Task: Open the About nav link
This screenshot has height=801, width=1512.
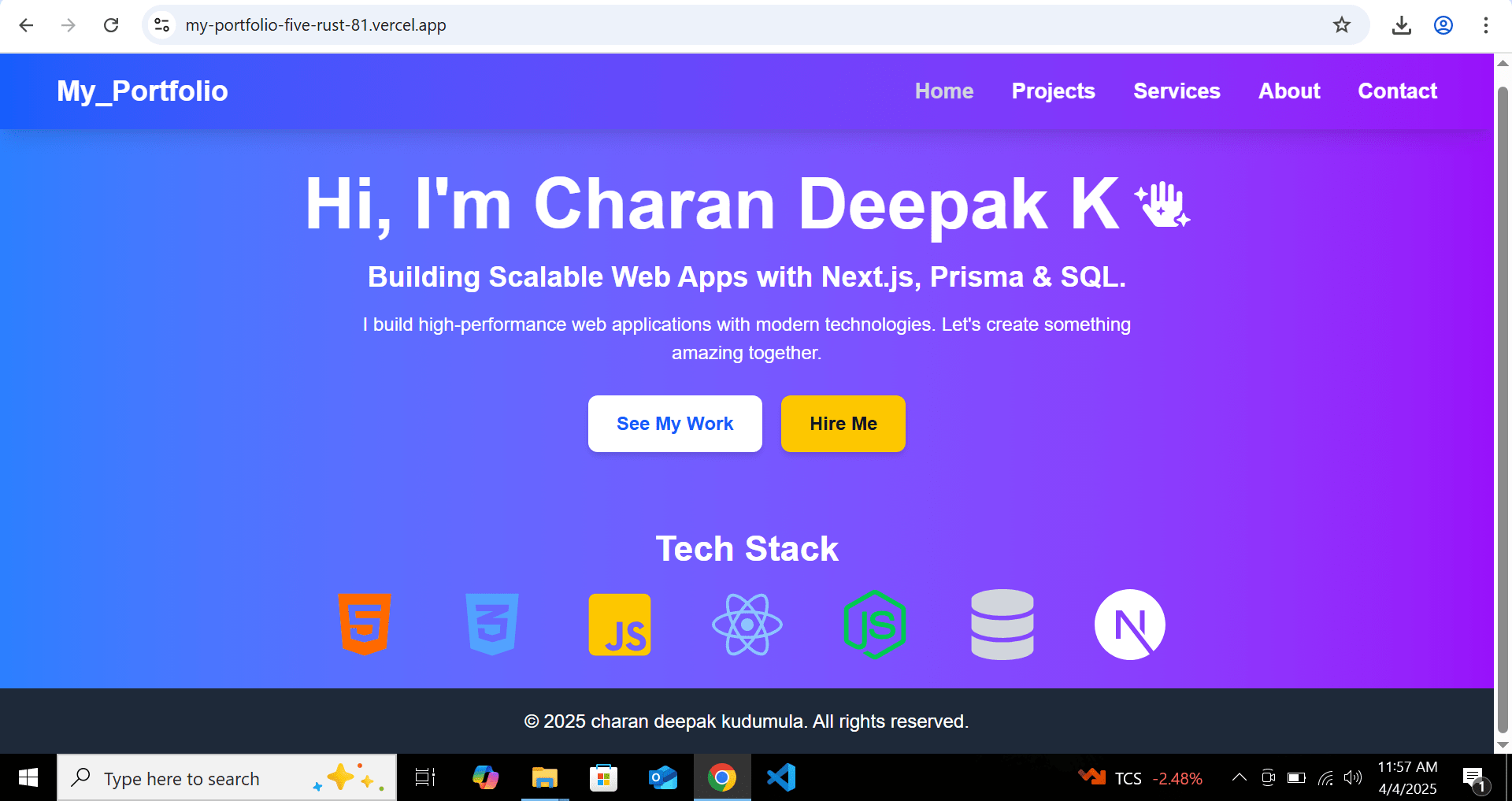Action: [x=1289, y=91]
